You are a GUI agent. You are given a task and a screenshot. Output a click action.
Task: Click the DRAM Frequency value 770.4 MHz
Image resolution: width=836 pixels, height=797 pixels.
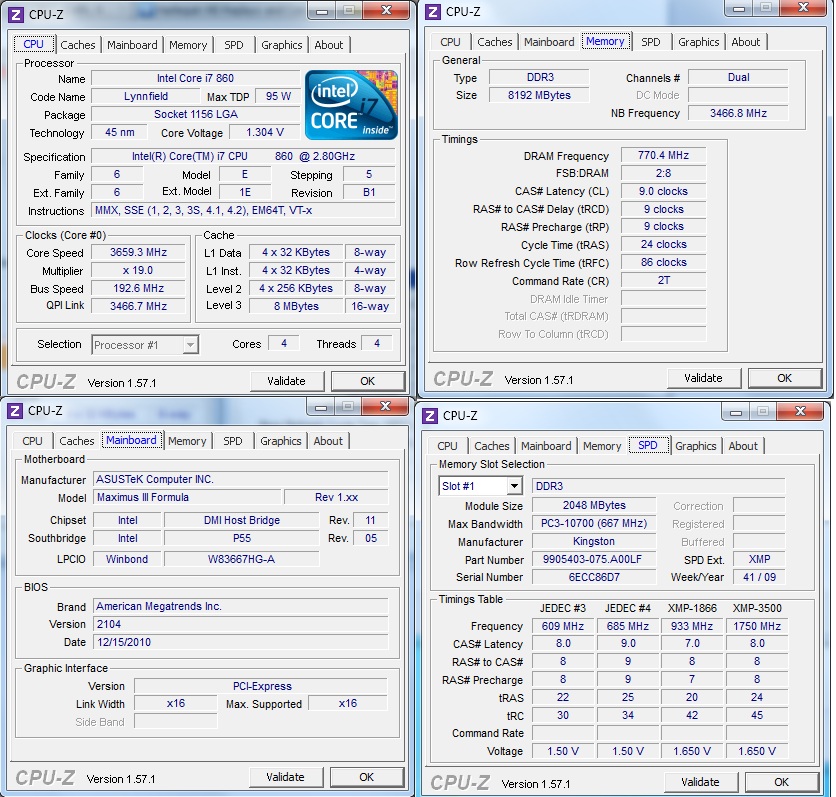[663, 155]
